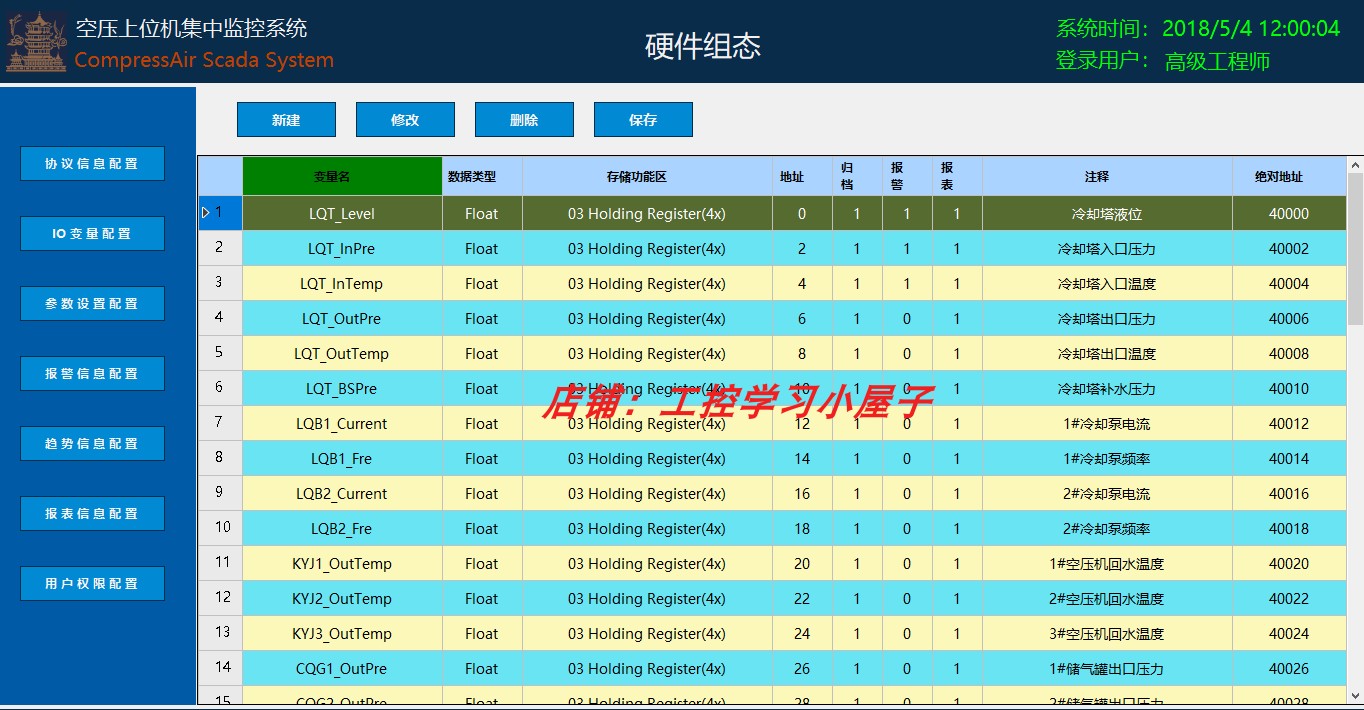This screenshot has height=710, width=1364.
Task: Click the absolute address 40000 cell
Action: click(1289, 213)
